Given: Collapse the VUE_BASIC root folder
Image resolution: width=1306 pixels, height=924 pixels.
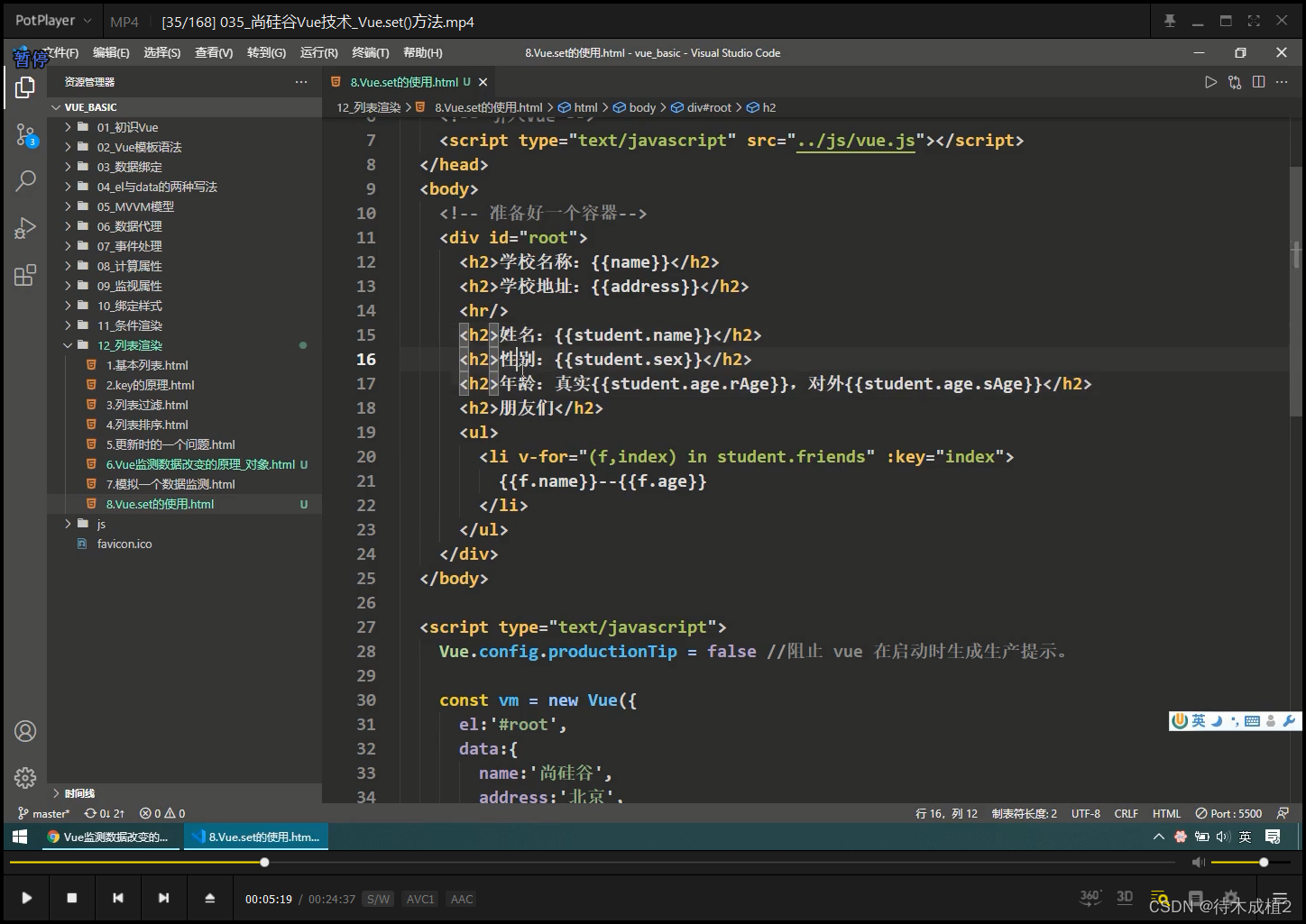Looking at the screenshot, I should 57,107.
